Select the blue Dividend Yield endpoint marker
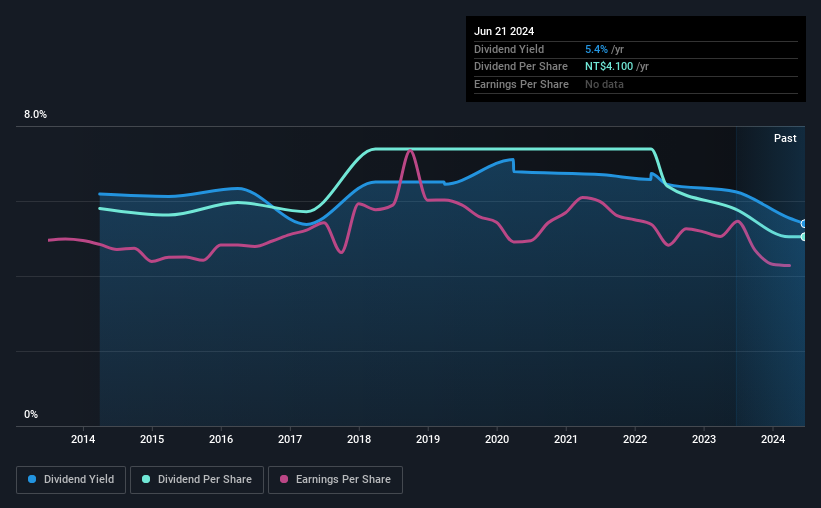The image size is (821, 508). [804, 224]
